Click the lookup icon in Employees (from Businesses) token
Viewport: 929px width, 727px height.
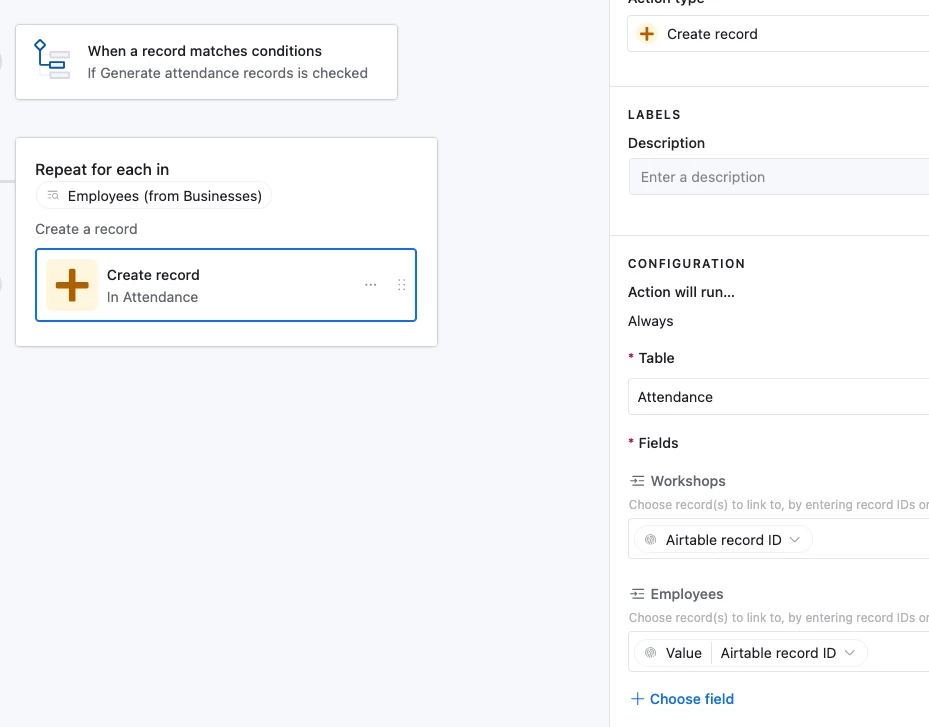tap(54, 196)
